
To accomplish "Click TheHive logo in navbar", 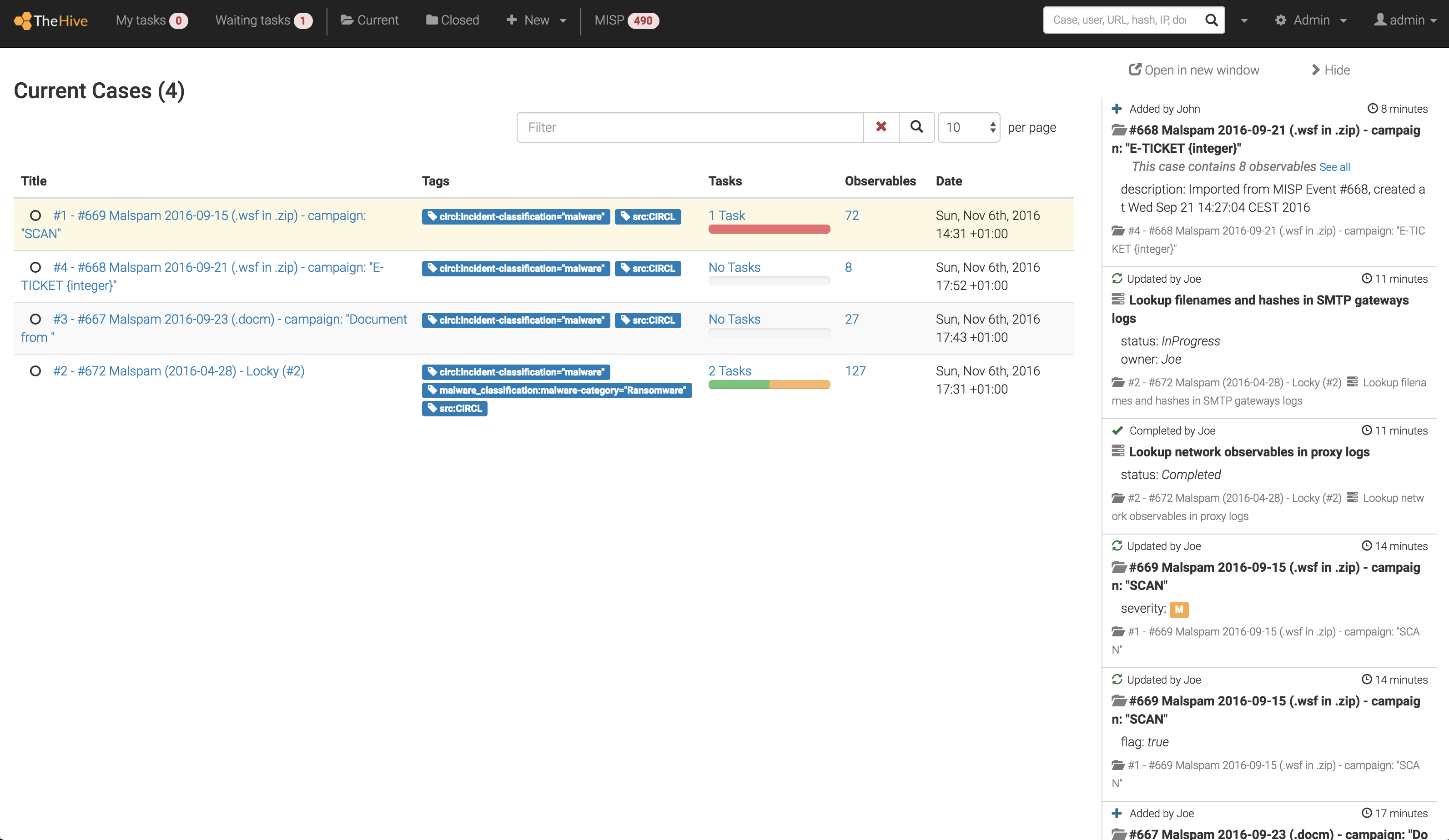I will tap(50, 21).
